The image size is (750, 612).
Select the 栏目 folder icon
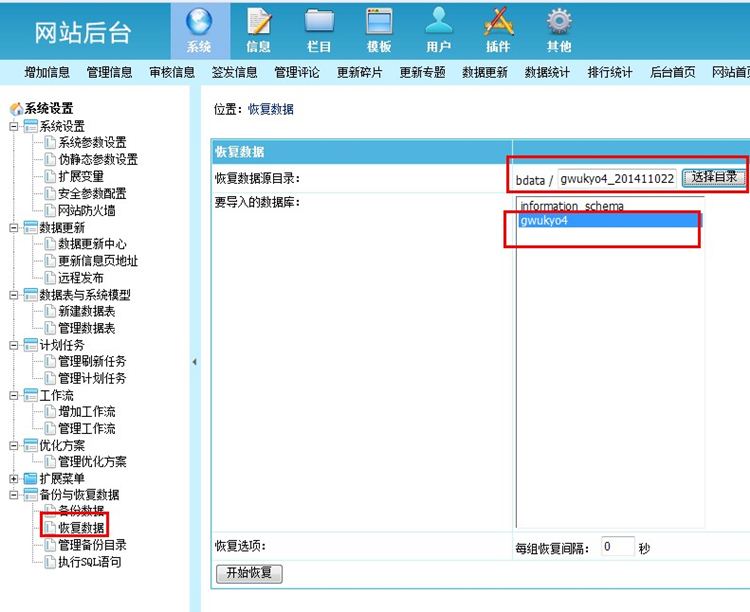click(x=319, y=22)
